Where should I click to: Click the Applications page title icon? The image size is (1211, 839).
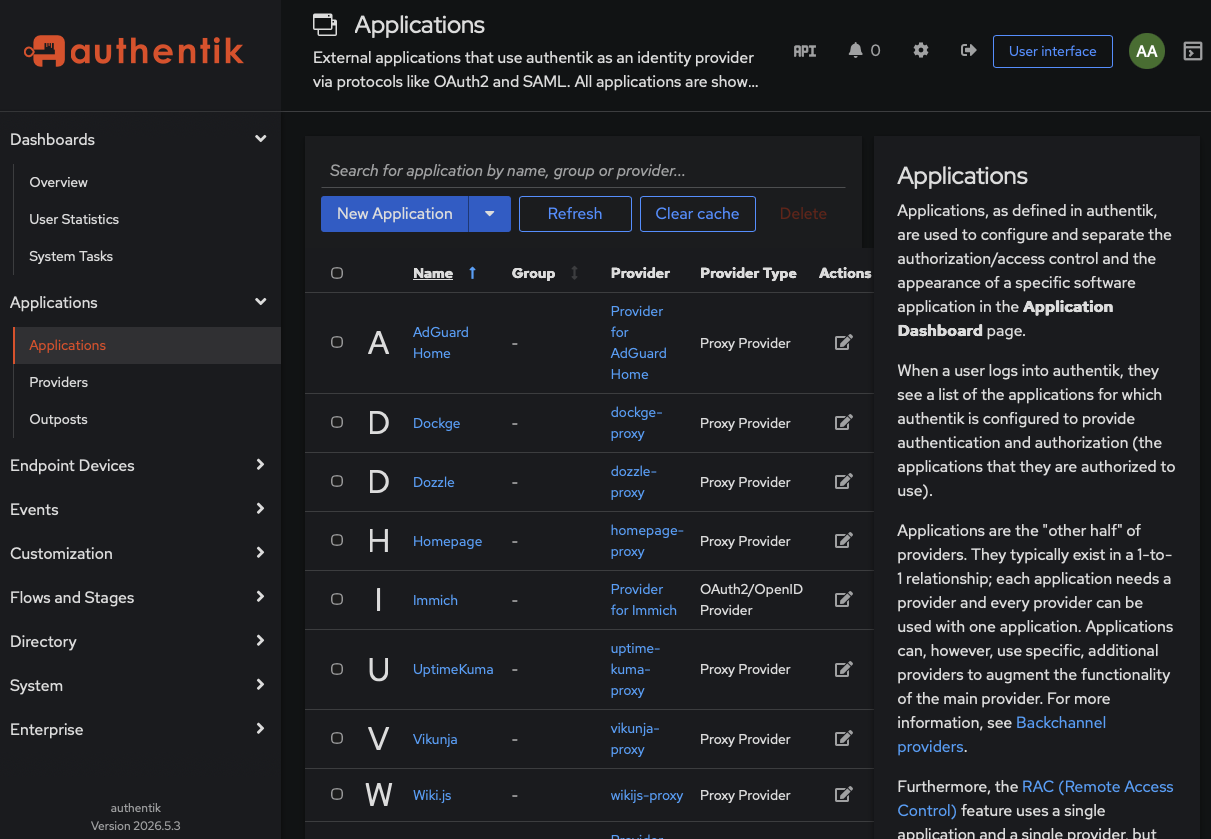point(324,24)
